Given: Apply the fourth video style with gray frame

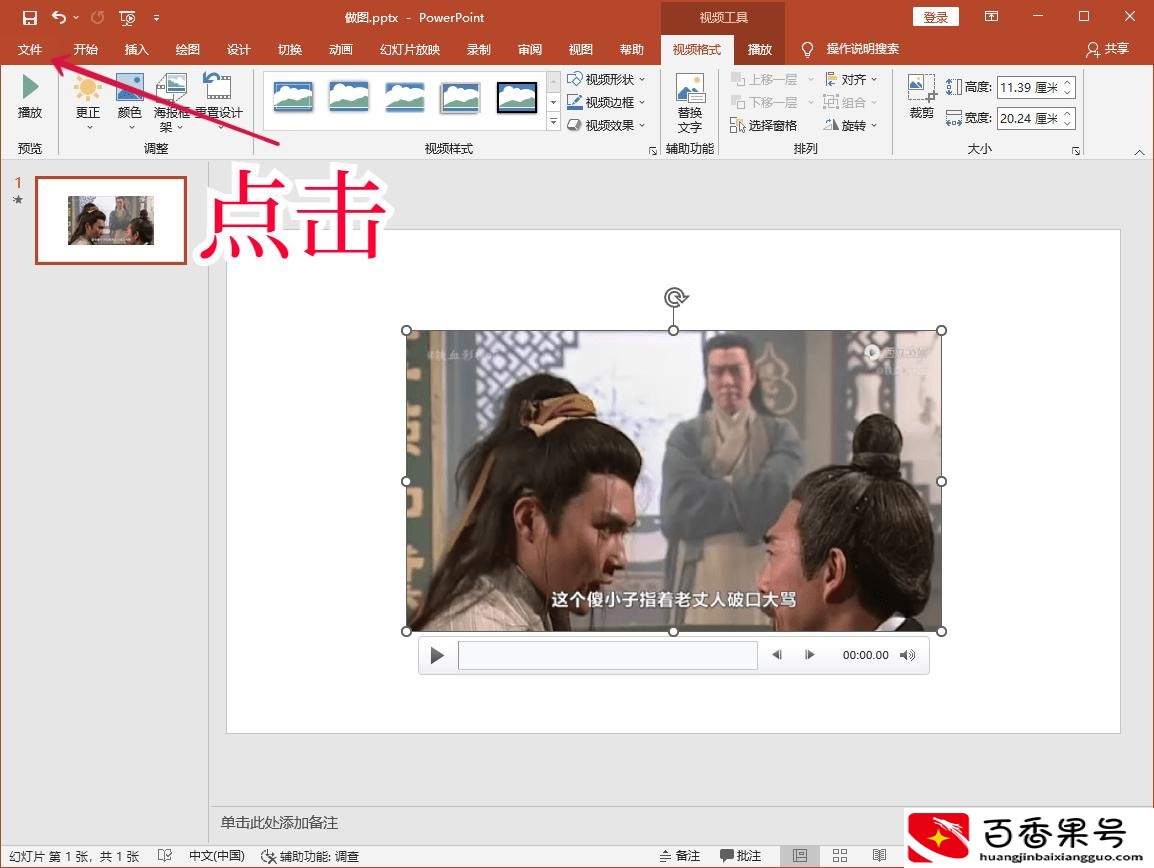Looking at the screenshot, I should [x=461, y=97].
